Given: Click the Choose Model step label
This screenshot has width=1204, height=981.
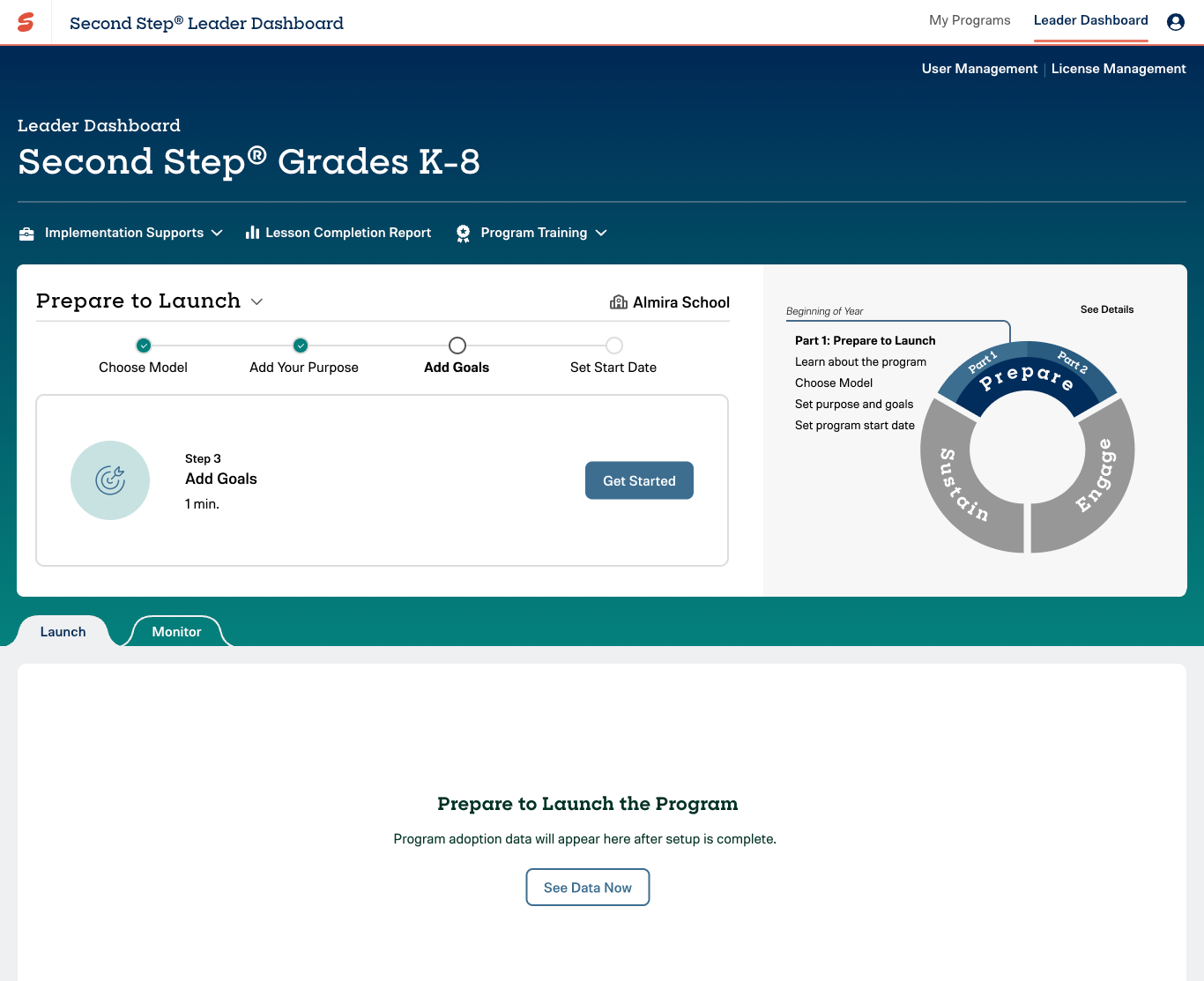Looking at the screenshot, I should [x=143, y=368].
